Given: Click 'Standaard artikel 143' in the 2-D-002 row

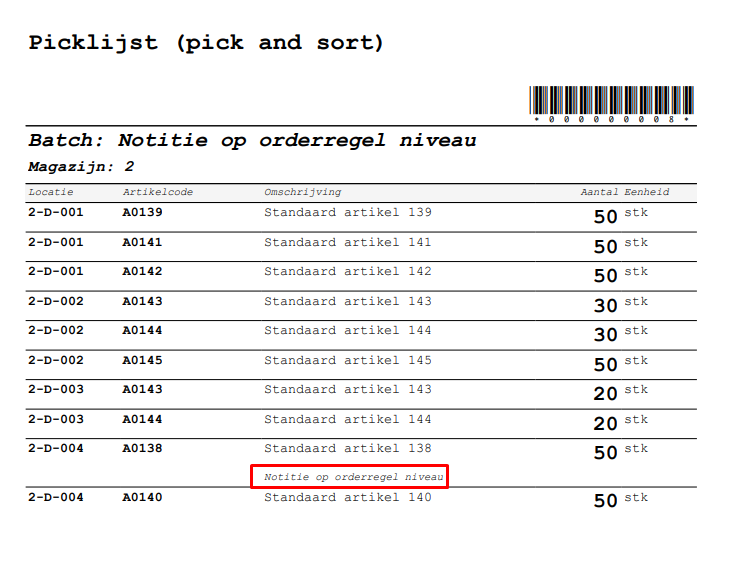Looking at the screenshot, I should (348, 301).
